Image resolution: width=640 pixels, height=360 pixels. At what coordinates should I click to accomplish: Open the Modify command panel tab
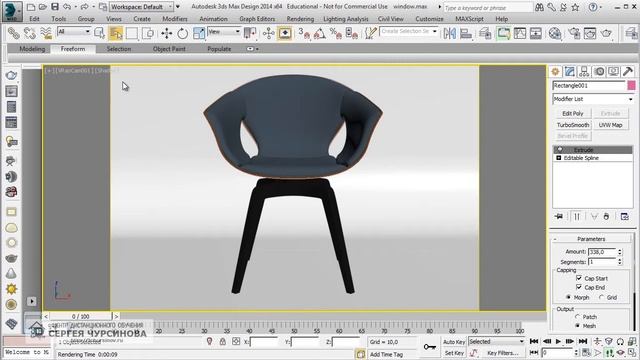click(569, 71)
